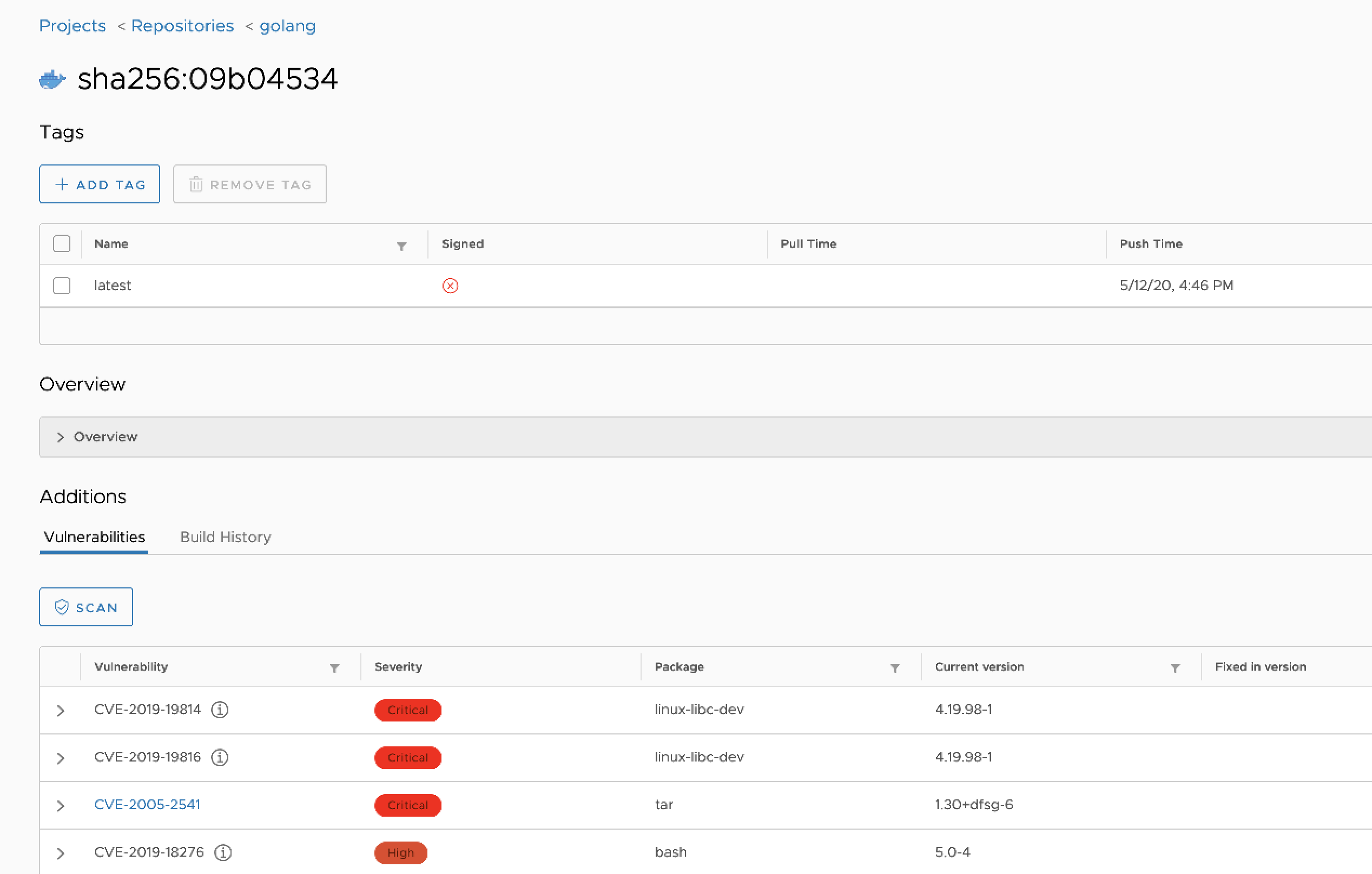Screen dimensions: 1372x874
Task: Switch to the Build History tab
Action: click(x=225, y=537)
